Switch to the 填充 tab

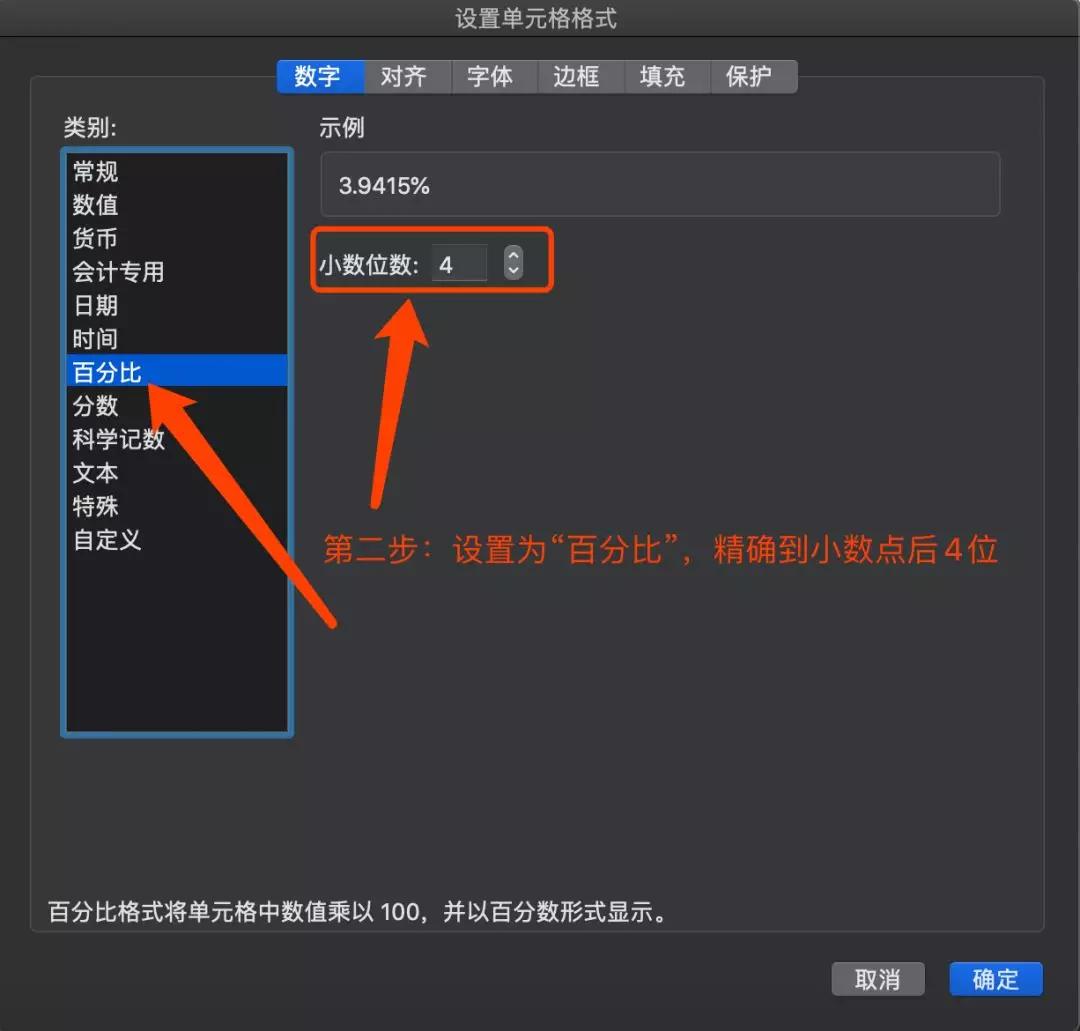[665, 77]
